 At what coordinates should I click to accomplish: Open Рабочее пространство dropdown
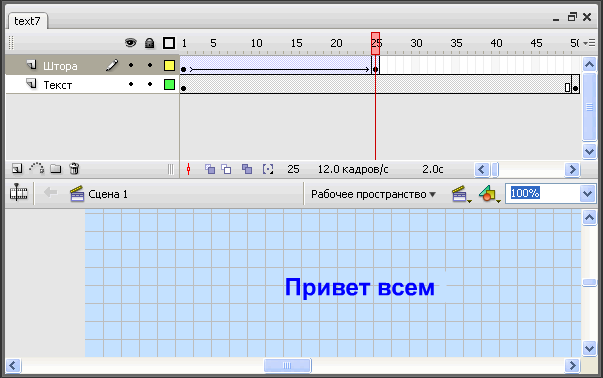coord(373,194)
